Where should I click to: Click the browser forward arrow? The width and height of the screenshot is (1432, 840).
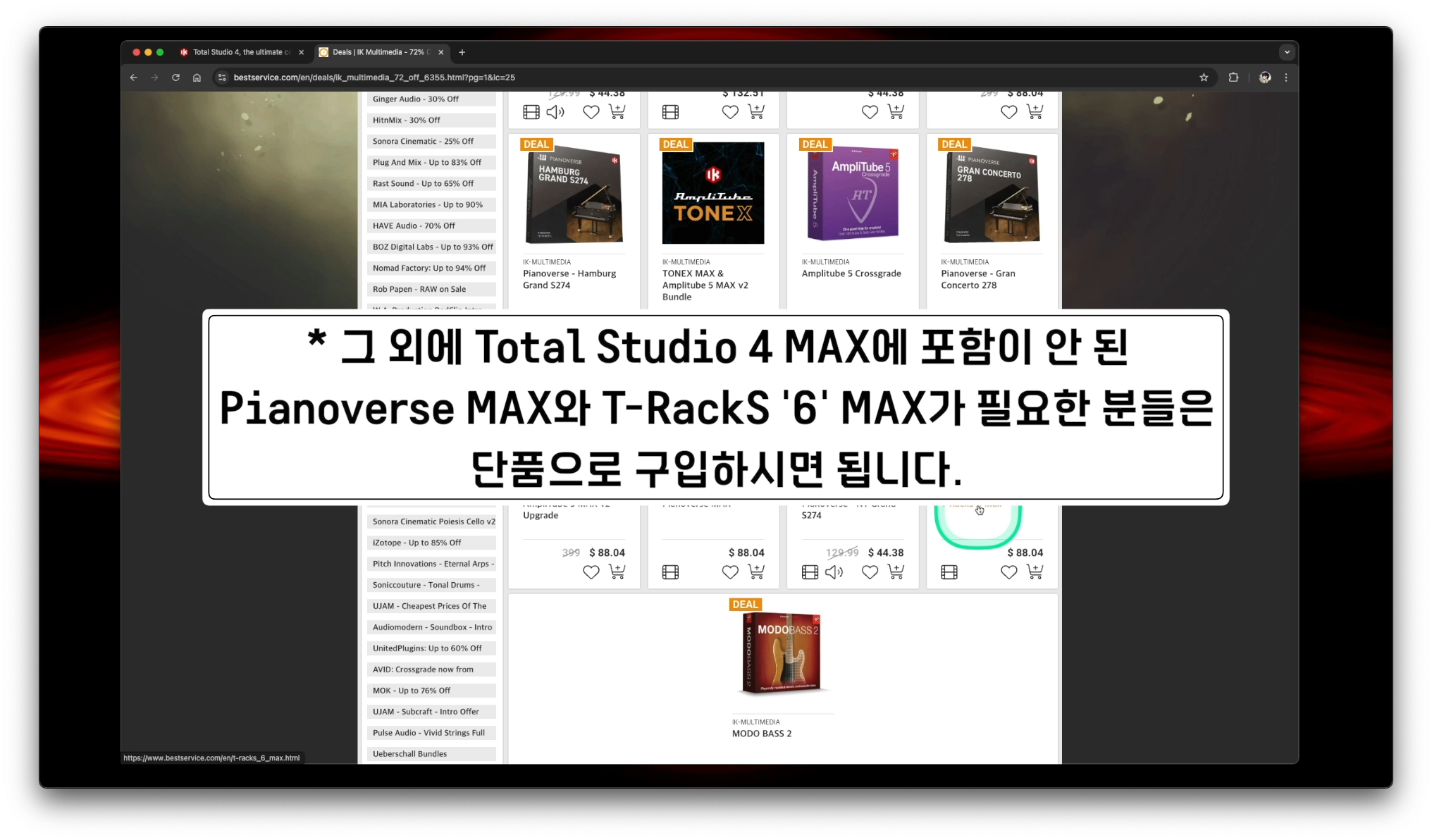pyautogui.click(x=154, y=78)
